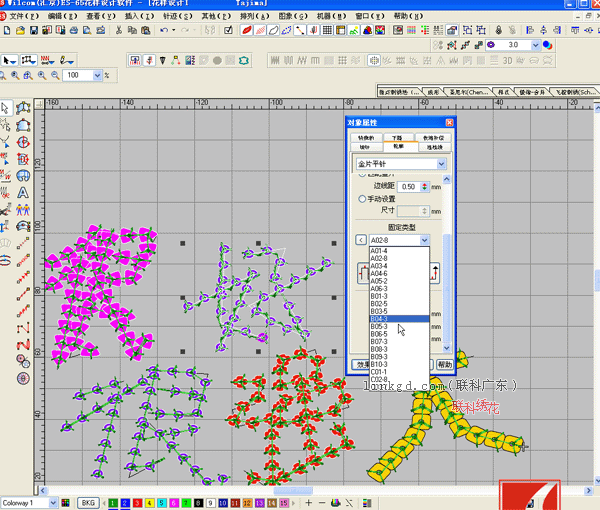Open the Colorway 1 dropdown
This screenshot has width=600, height=510.
tap(52, 502)
